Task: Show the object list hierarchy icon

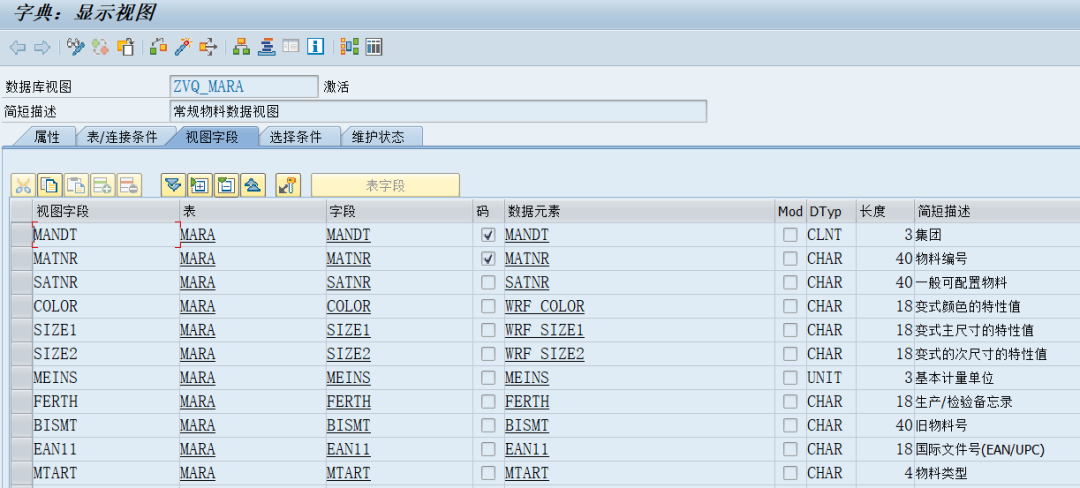Action: point(241,47)
